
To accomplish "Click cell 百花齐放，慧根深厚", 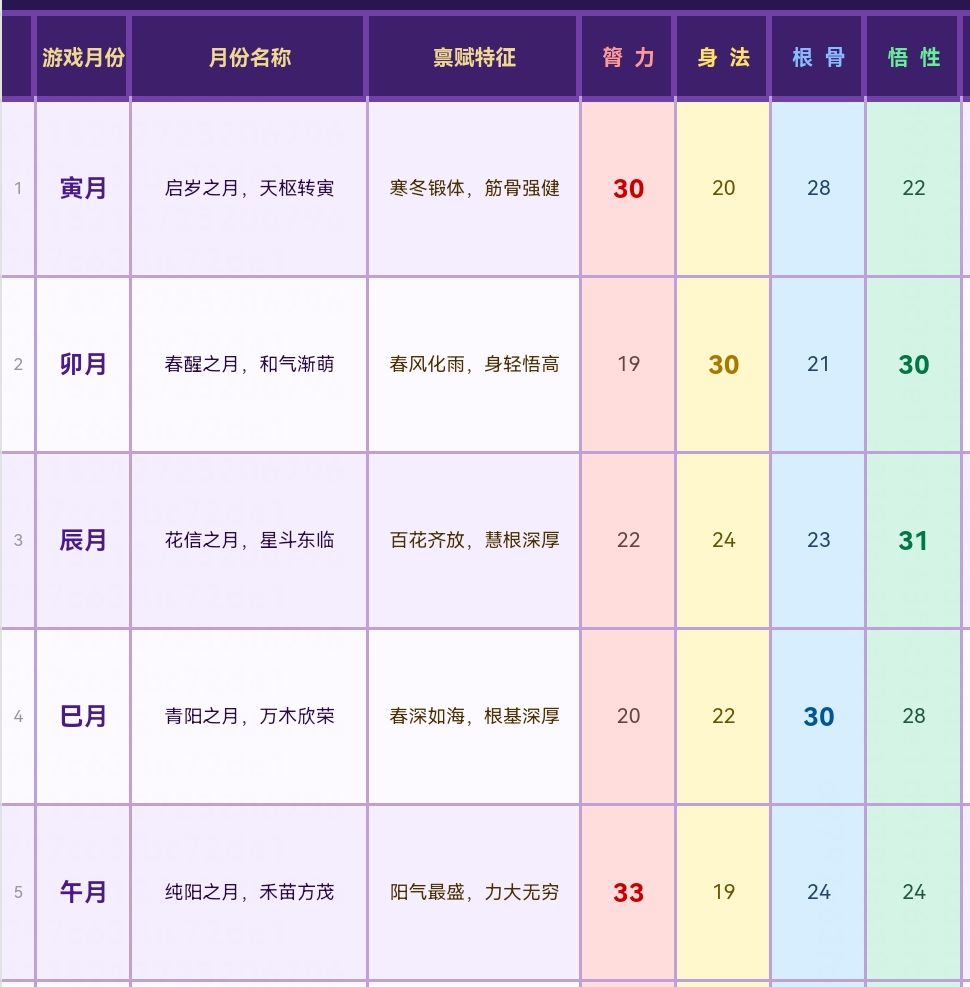I will [474, 540].
